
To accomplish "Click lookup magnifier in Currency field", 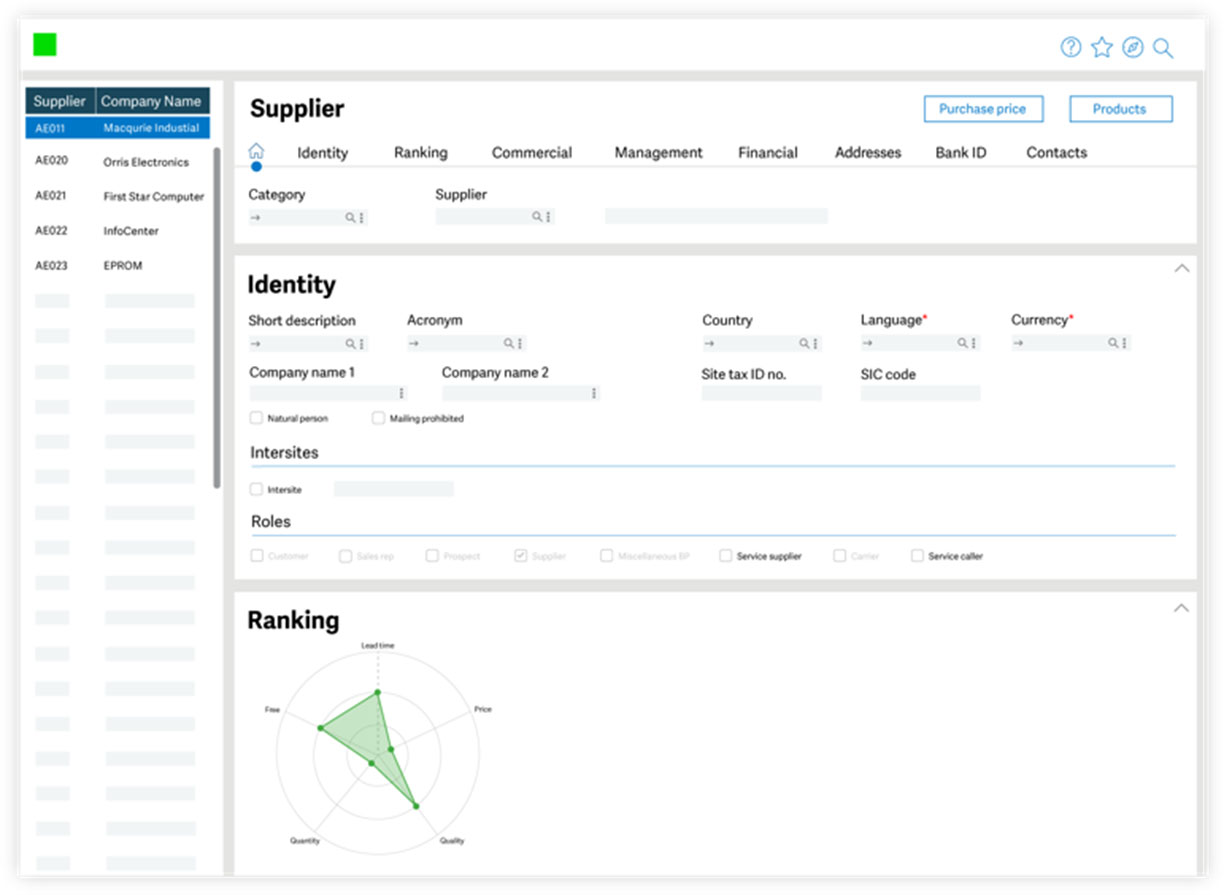I will point(1113,343).
